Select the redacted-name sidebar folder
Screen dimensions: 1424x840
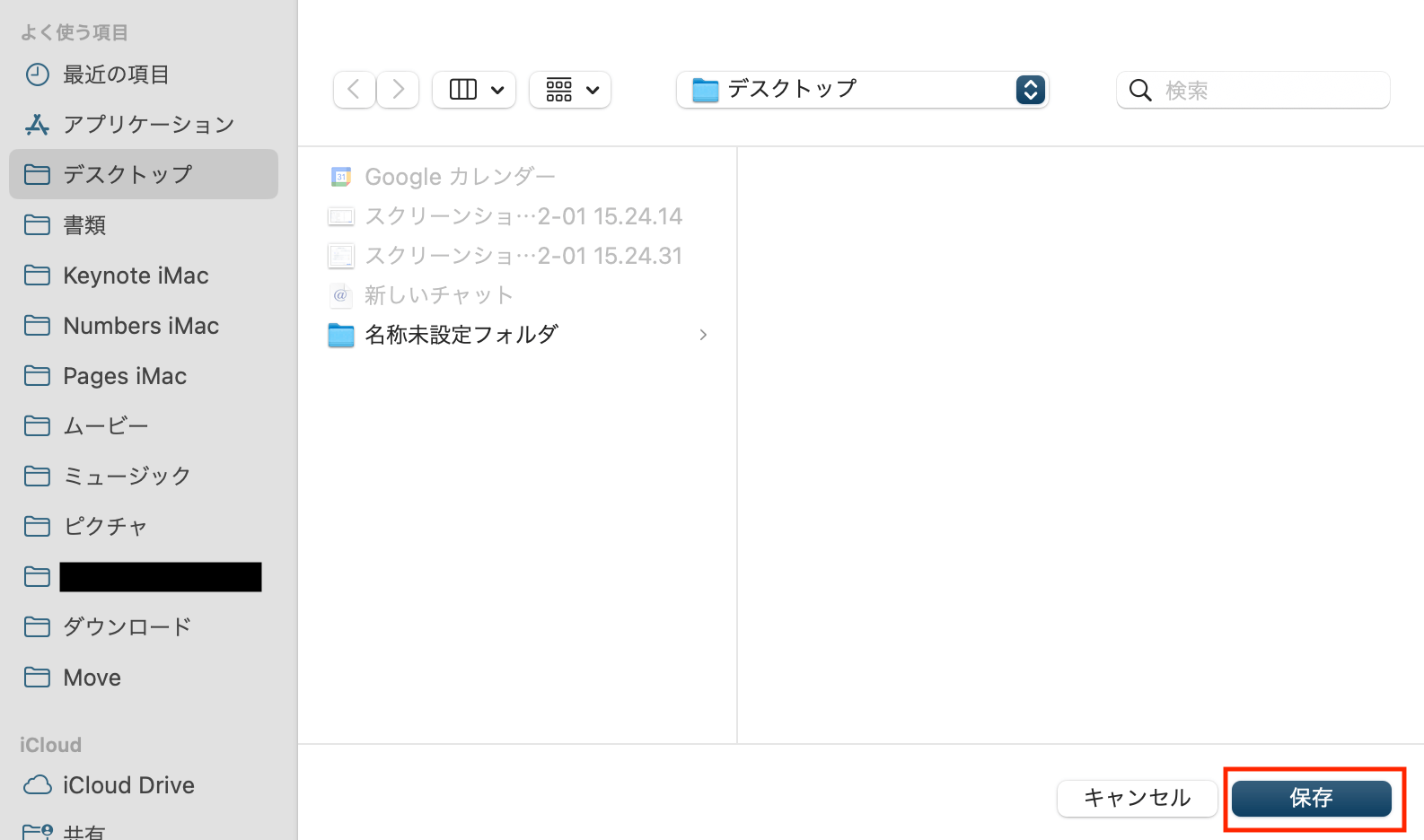coord(144,576)
